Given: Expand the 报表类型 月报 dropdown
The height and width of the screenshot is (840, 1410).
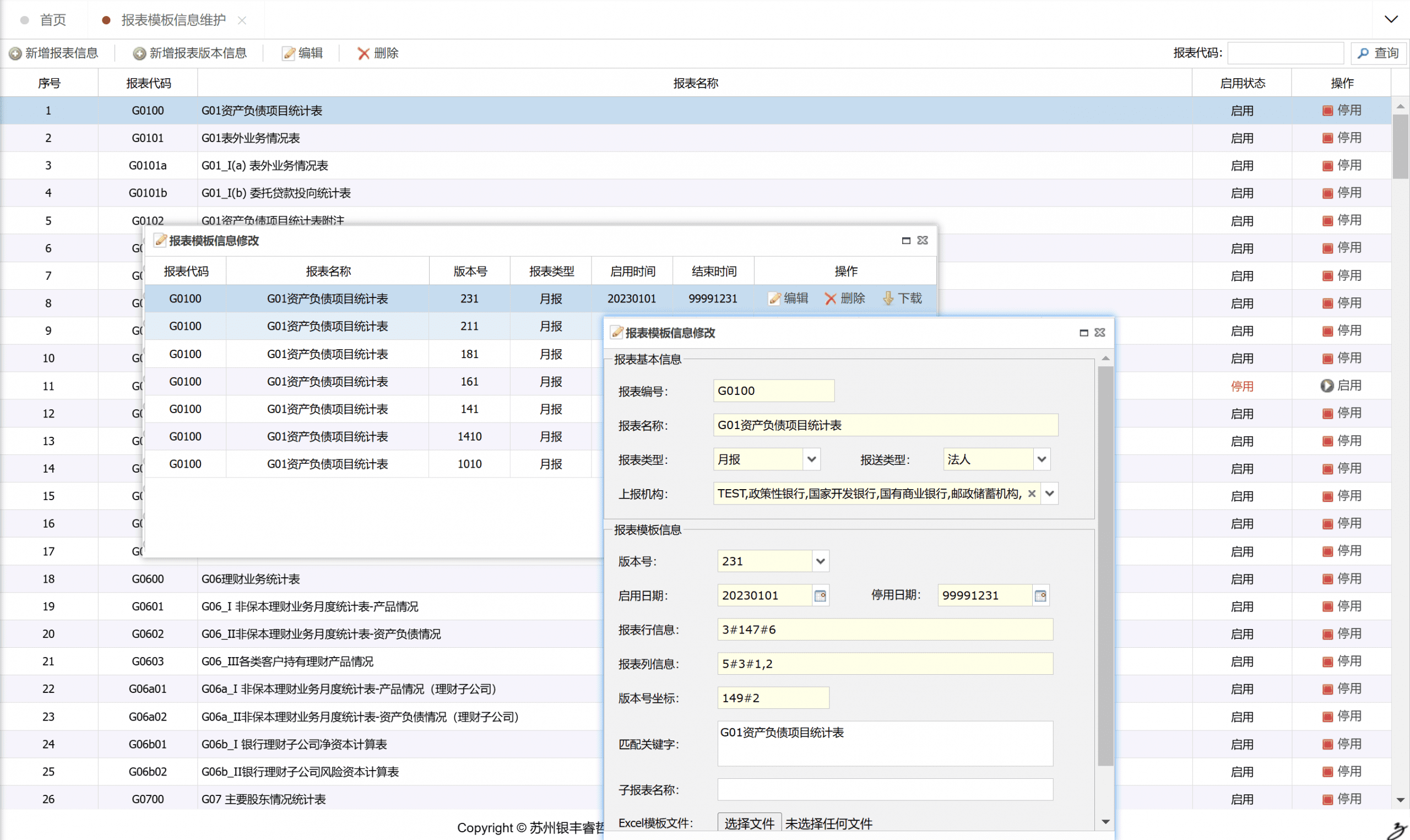Looking at the screenshot, I should (811, 459).
